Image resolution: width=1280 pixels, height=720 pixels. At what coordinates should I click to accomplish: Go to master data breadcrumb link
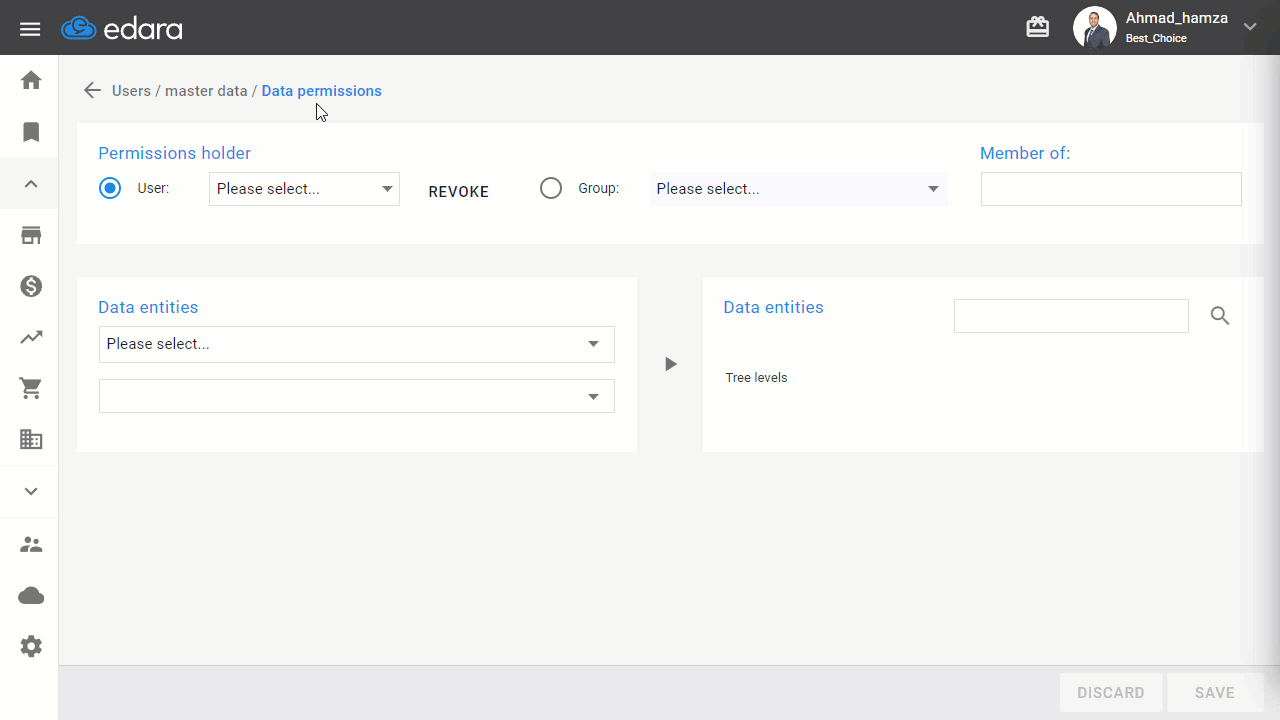coord(206,91)
